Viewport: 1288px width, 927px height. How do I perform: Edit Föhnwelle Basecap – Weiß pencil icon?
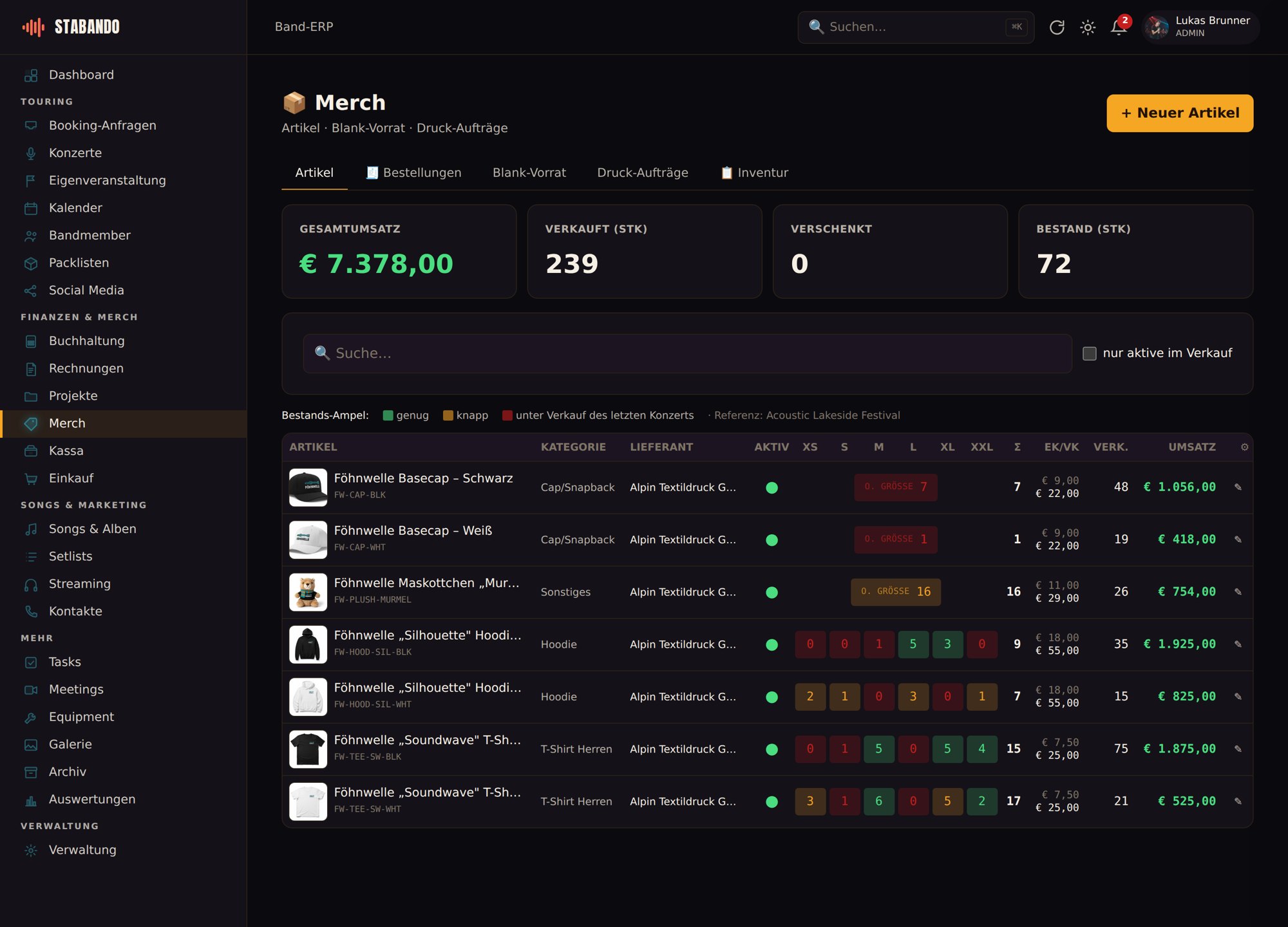coord(1238,539)
